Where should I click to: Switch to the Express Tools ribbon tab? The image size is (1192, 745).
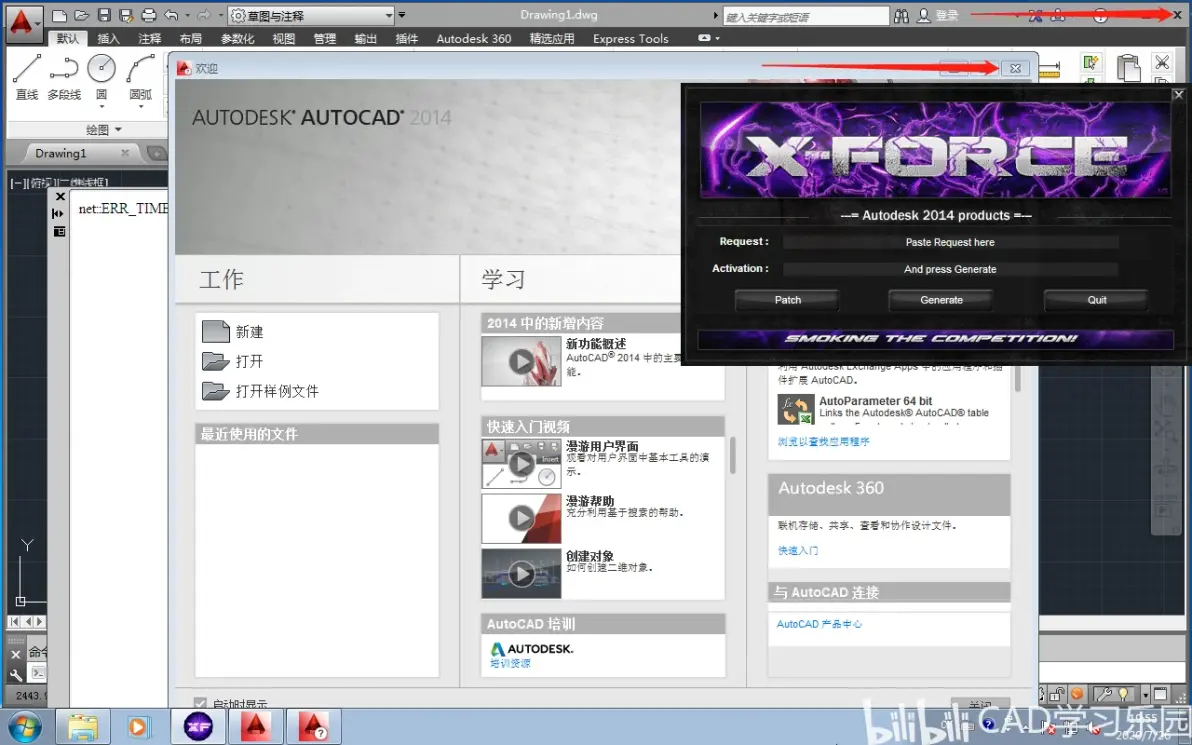(x=631, y=38)
